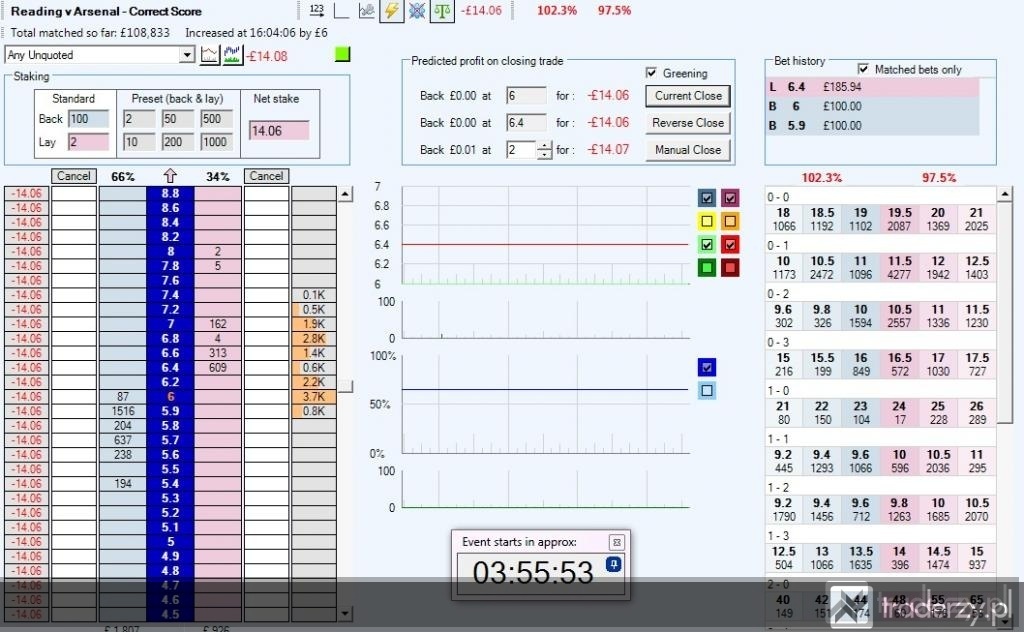Pin the event countdown timer
Viewport: 1024px width, 632px height.
pyautogui.click(x=613, y=563)
